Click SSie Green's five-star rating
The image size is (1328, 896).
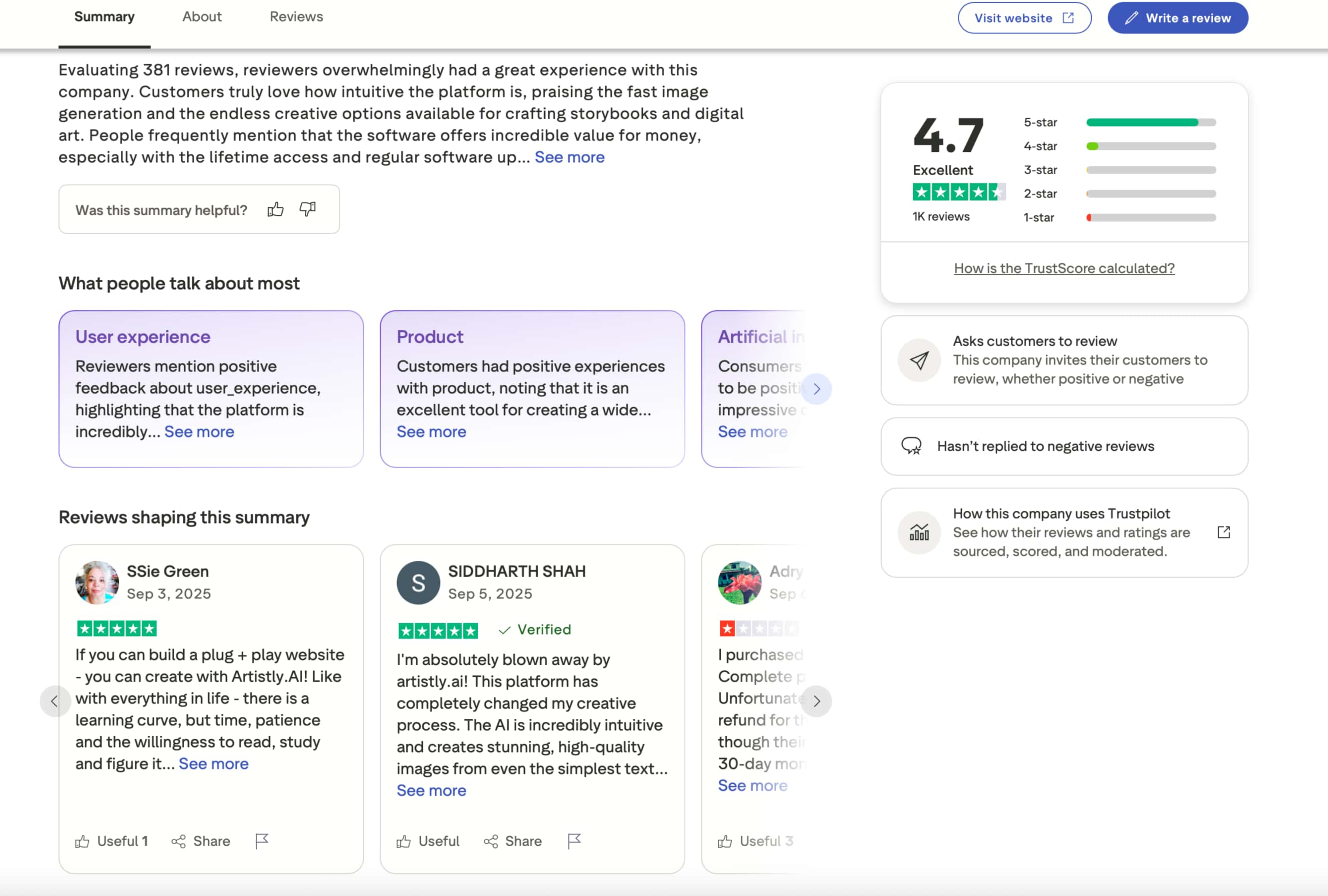tap(117, 629)
